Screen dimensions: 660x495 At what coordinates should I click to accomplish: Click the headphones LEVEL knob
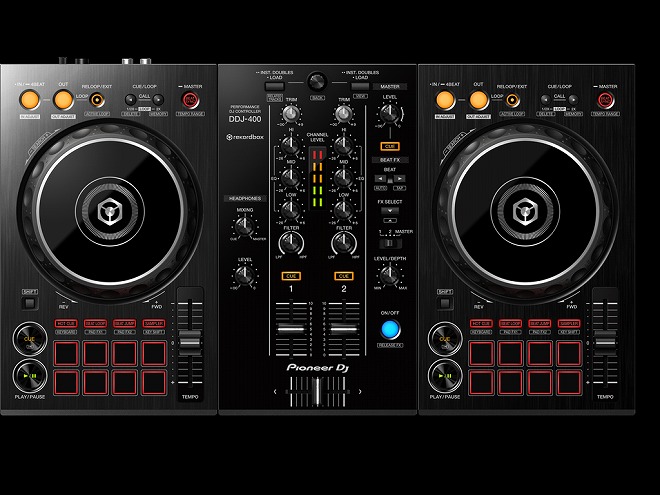pyautogui.click(x=245, y=276)
